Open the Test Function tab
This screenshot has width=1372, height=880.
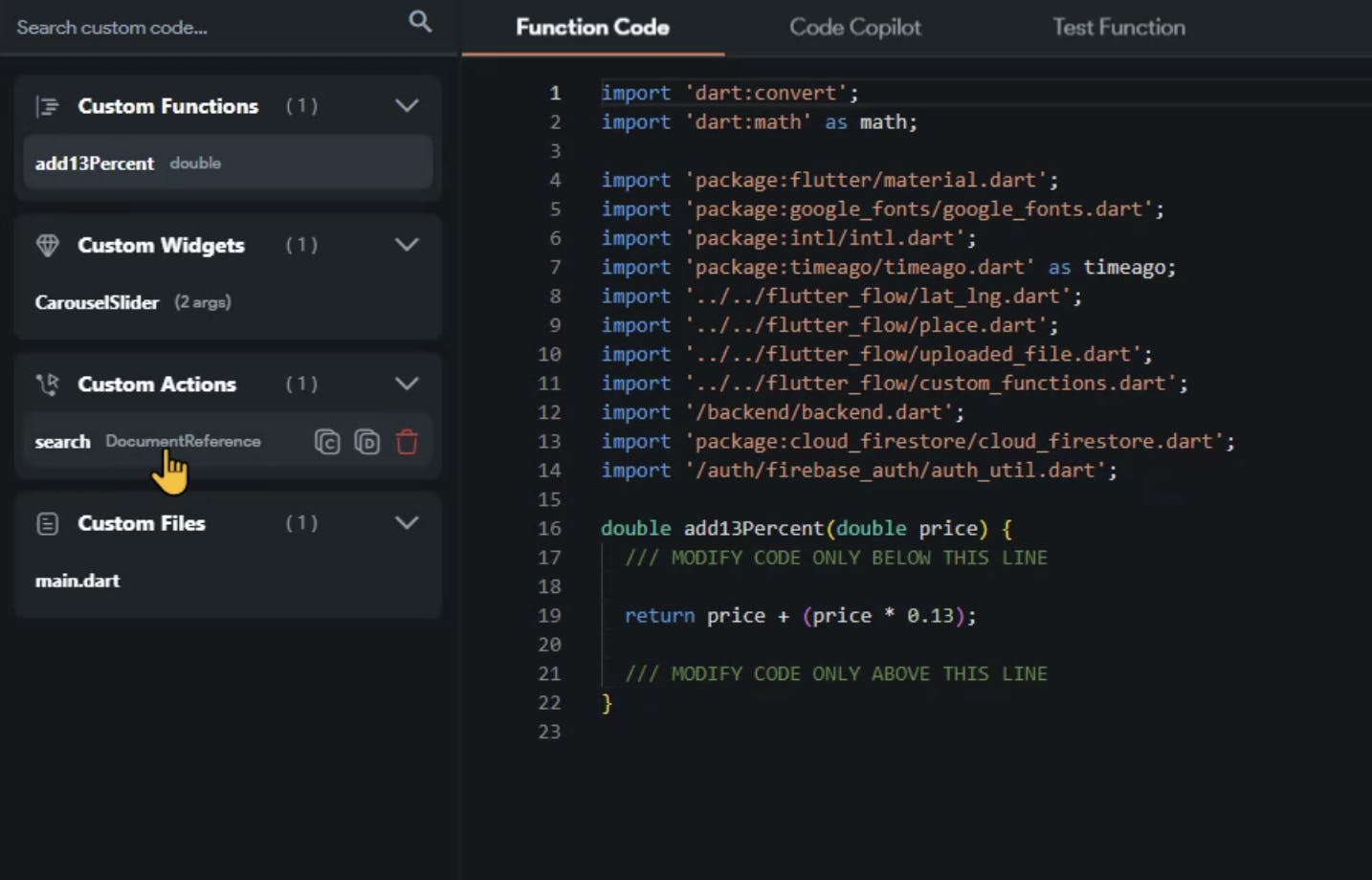tap(1118, 27)
